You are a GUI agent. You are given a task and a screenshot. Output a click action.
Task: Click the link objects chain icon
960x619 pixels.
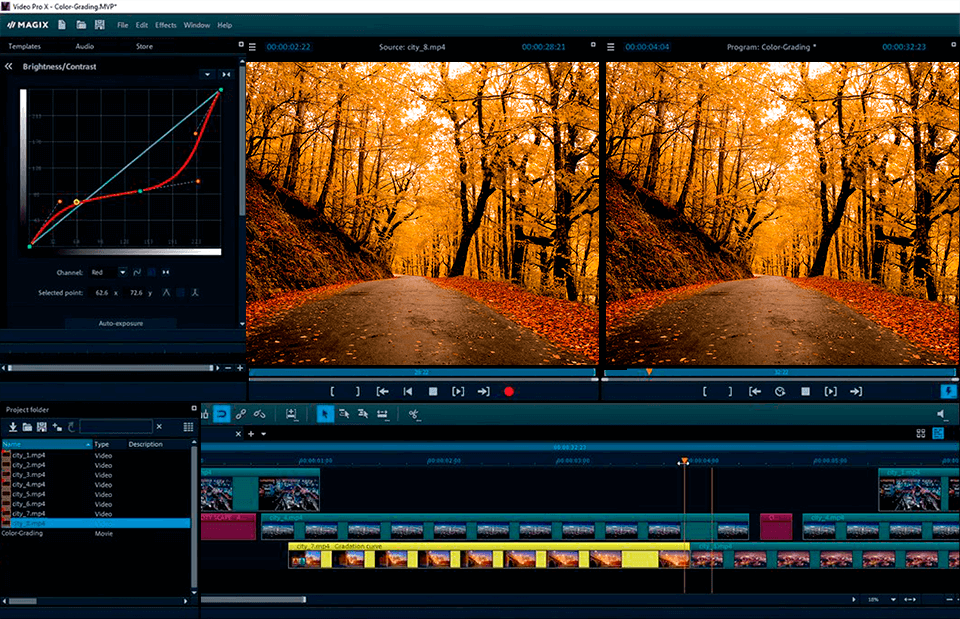coord(241,414)
